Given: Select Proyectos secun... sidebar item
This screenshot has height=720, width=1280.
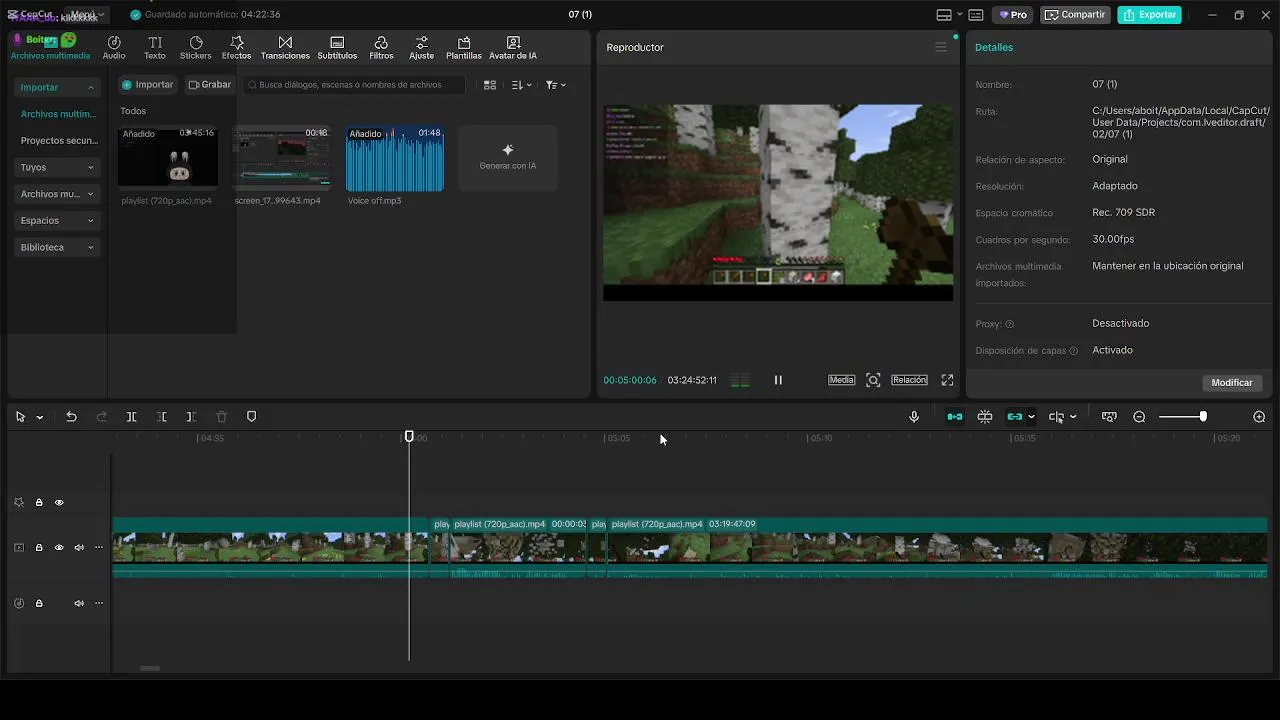Looking at the screenshot, I should [x=58, y=141].
